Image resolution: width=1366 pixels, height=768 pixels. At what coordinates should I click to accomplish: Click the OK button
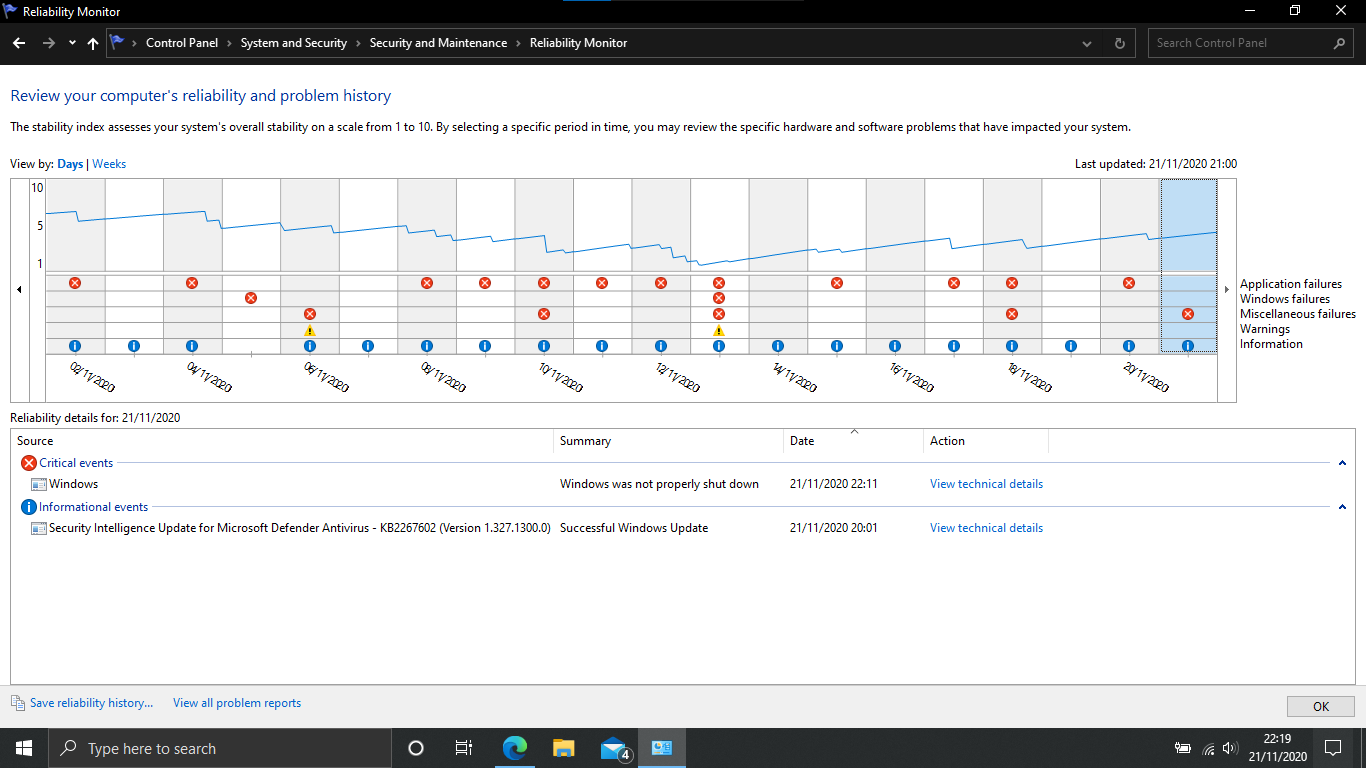tap(1321, 706)
